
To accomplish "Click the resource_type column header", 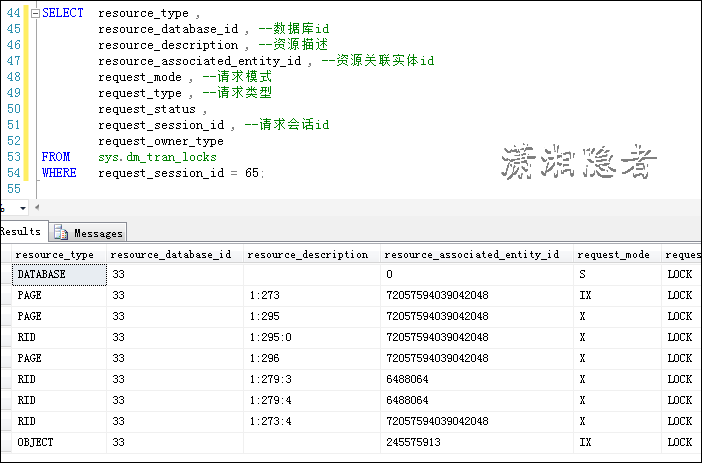I will (x=59, y=254).
